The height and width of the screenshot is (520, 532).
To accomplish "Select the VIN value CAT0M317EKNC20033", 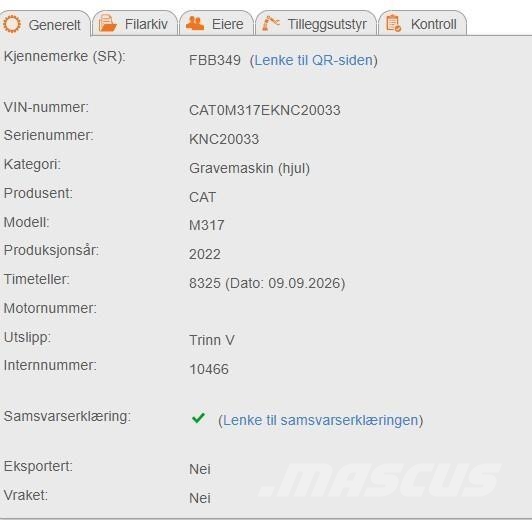I will point(265,110).
